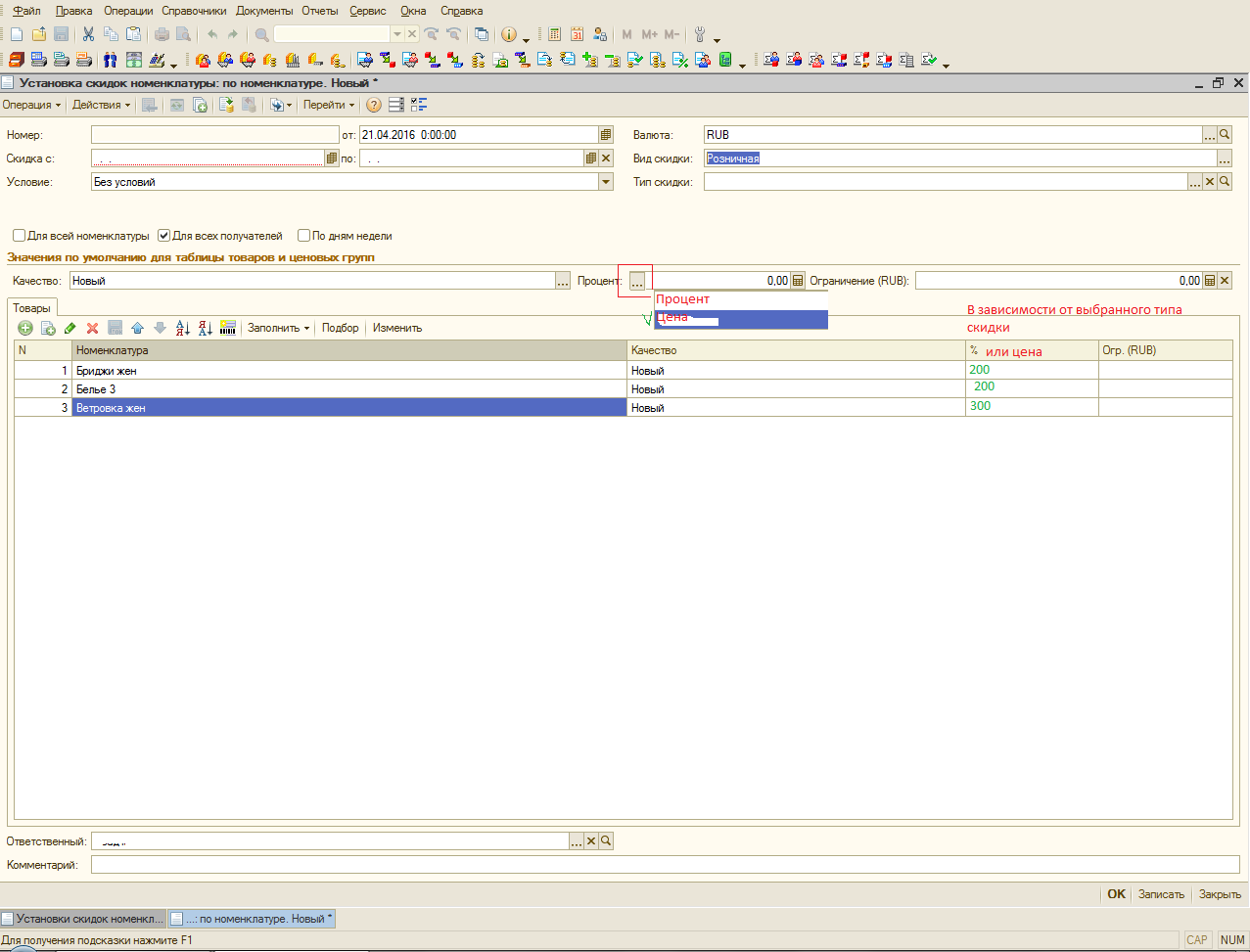Open the calendar picker for document date

pyautogui.click(x=606, y=135)
